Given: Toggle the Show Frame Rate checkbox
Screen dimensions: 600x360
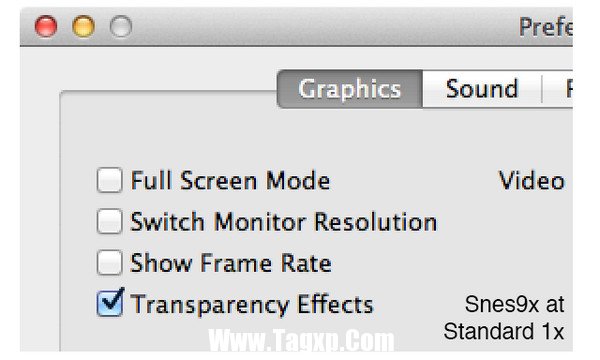Looking at the screenshot, I should (109, 262).
